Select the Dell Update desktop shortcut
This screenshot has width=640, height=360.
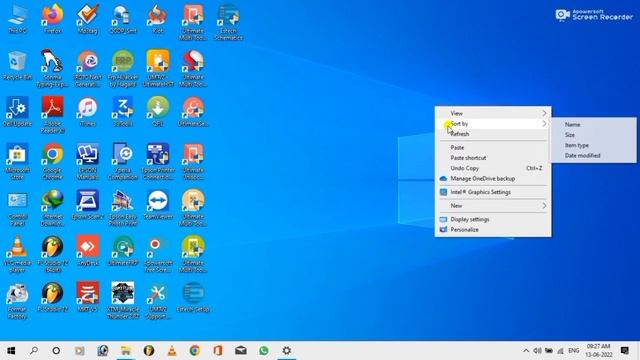17,112
